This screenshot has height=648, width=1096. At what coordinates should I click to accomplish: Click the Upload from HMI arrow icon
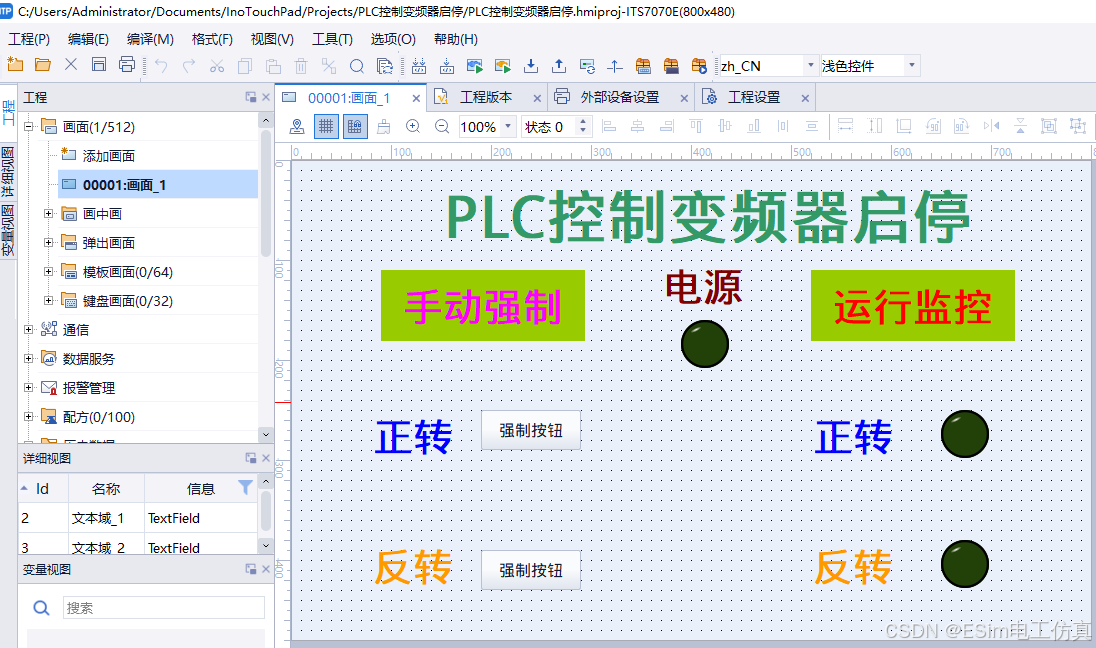(x=558, y=66)
